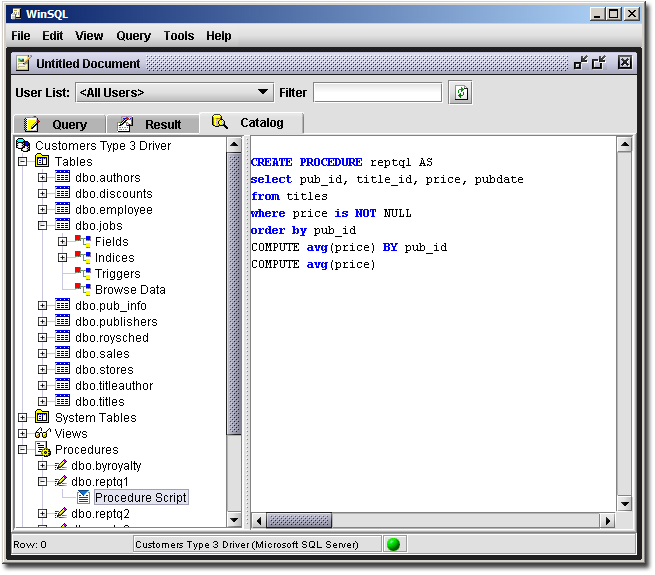
Task: Switch to the Result tab
Action: point(152,125)
